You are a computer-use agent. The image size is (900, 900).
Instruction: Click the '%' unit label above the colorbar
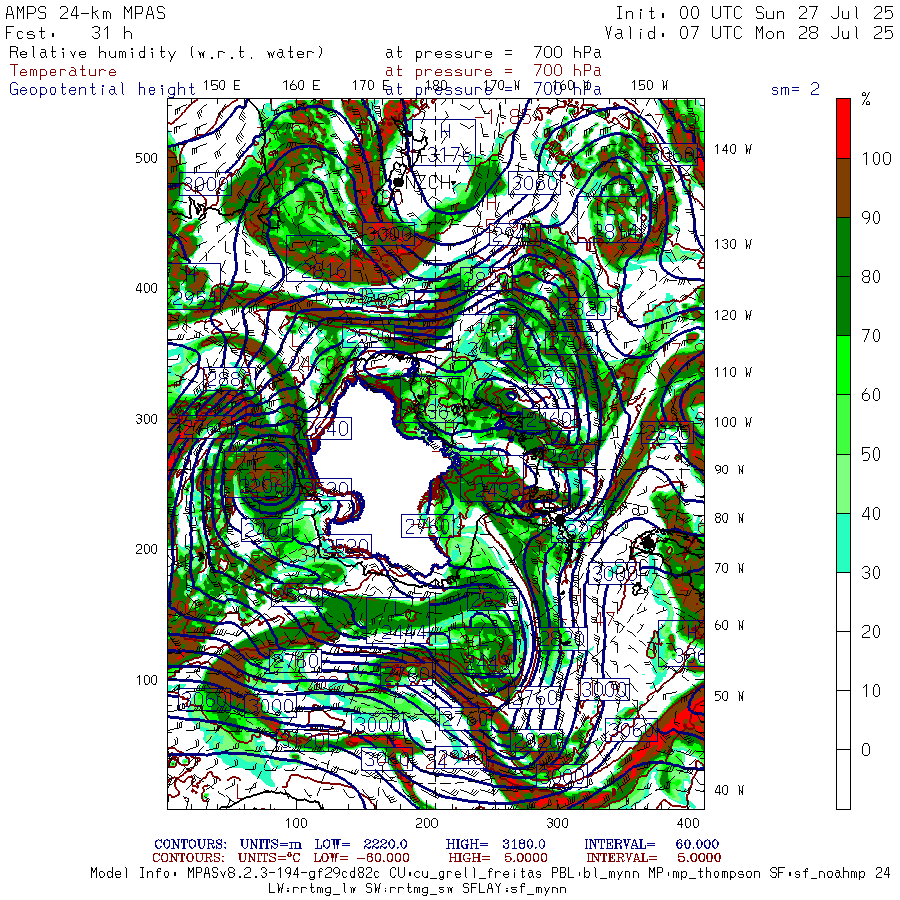coord(866,100)
